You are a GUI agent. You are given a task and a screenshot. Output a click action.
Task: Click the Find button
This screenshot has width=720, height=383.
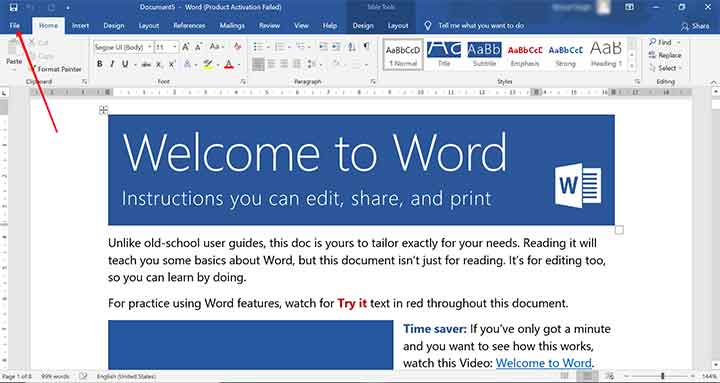pos(660,42)
